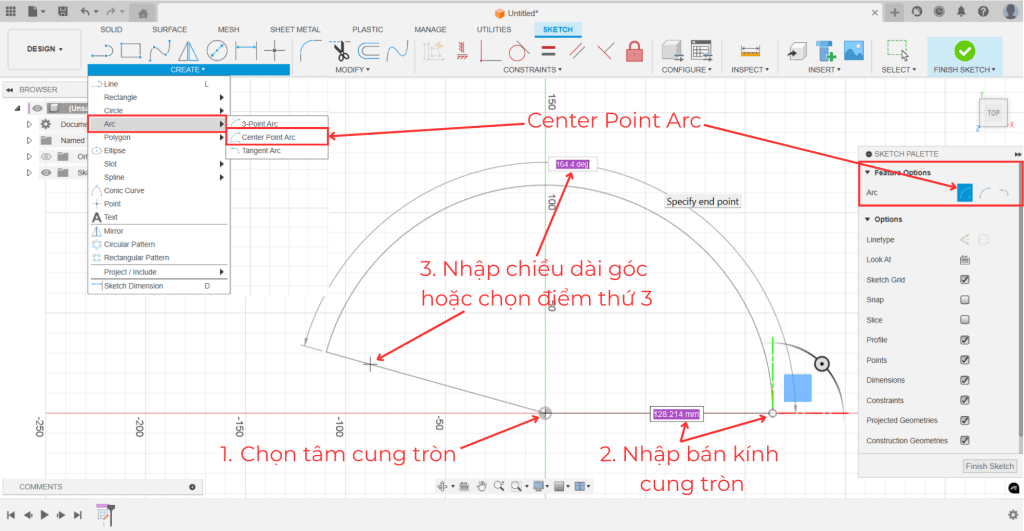Viewport: 1024px width, 531px height.
Task: Click the TOP view cube face
Action: tap(992, 113)
